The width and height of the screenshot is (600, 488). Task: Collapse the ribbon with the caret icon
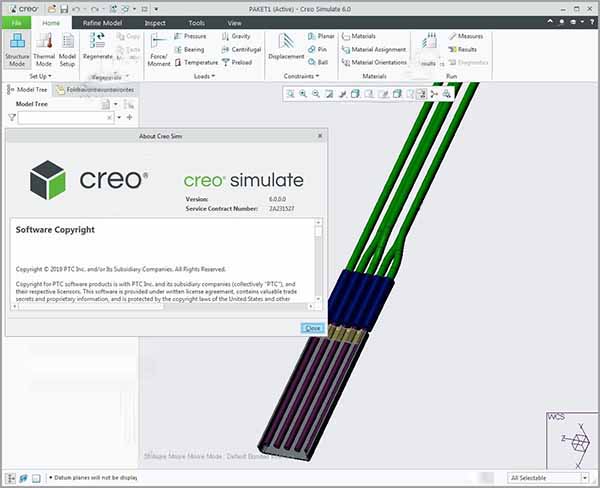point(550,22)
